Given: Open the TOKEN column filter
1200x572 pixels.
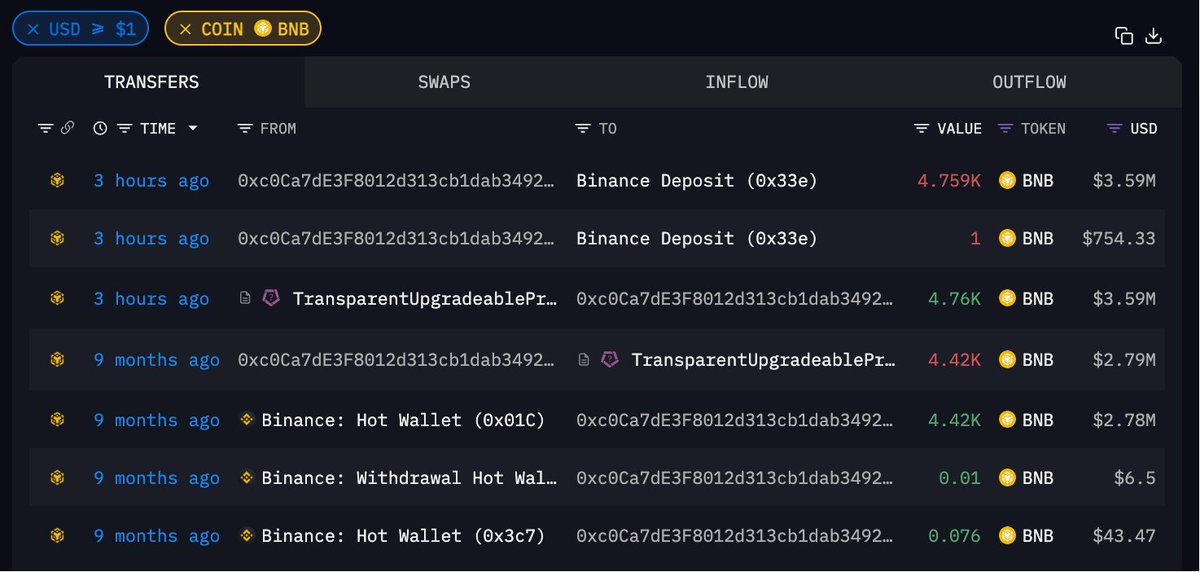Looking at the screenshot, I should pyautogui.click(x=1006, y=128).
